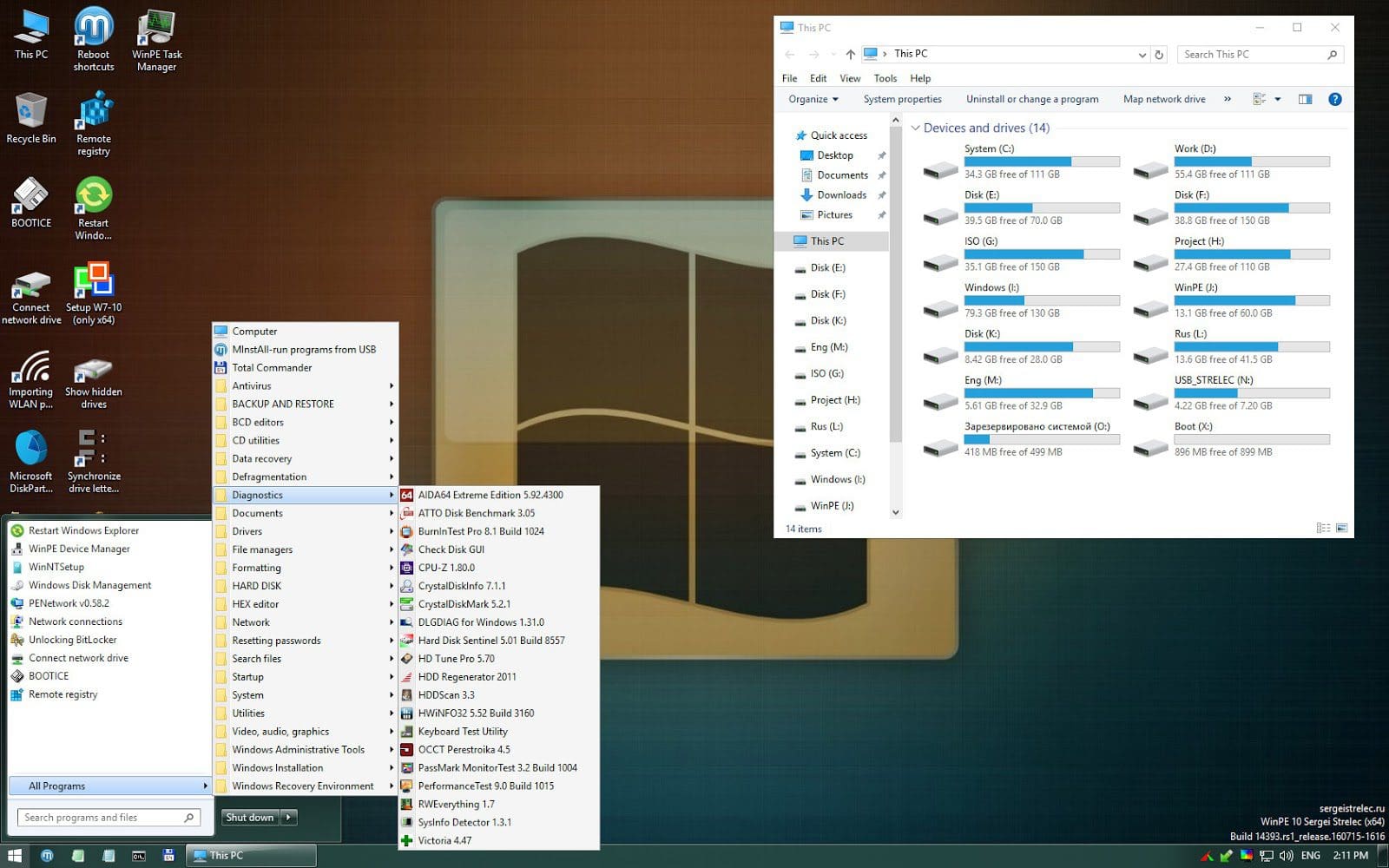The width and height of the screenshot is (1389, 868).
Task: Click the navigation pane scrollbar down arrow
Action: [896, 512]
